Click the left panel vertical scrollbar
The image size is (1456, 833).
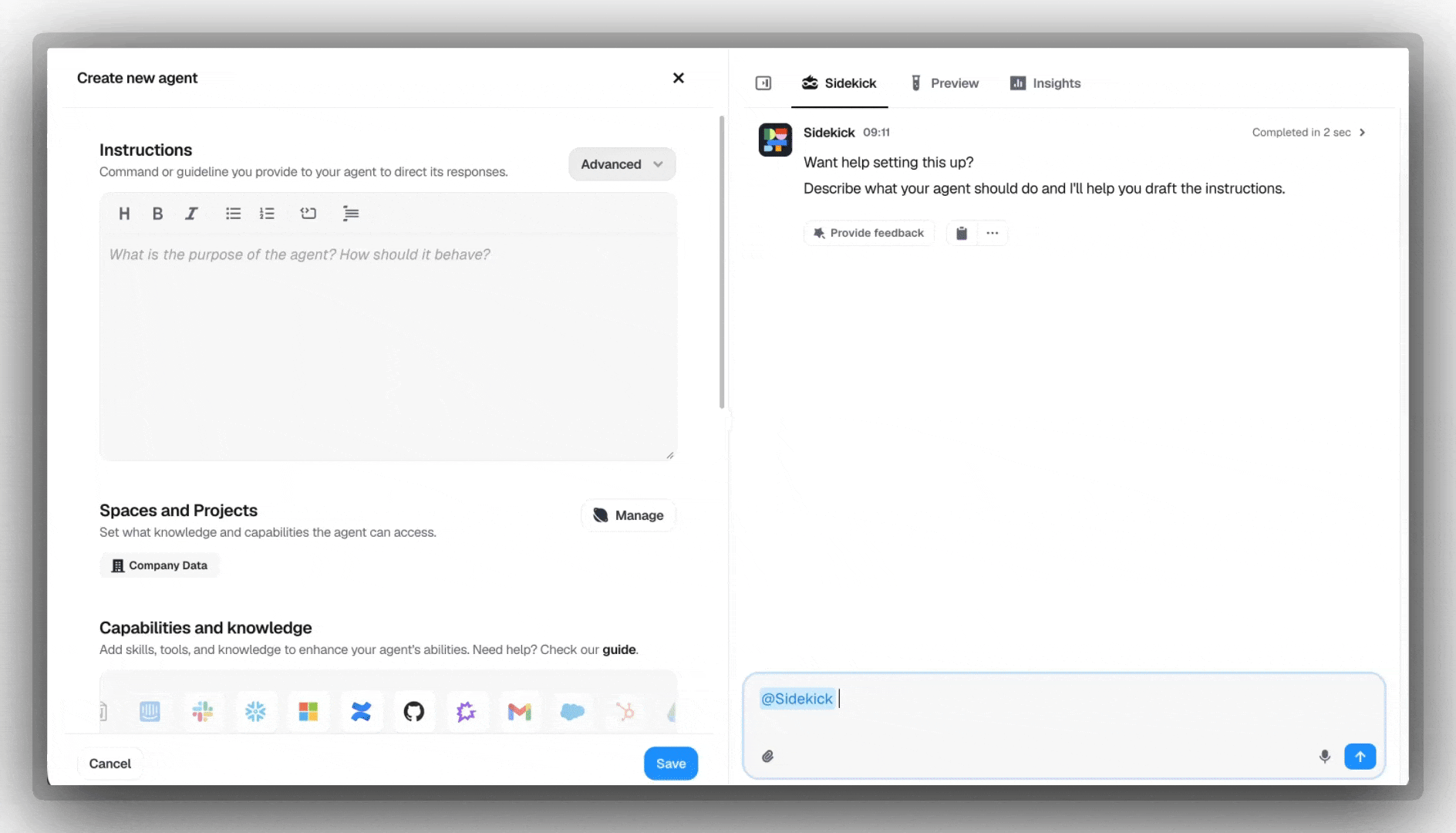722,262
